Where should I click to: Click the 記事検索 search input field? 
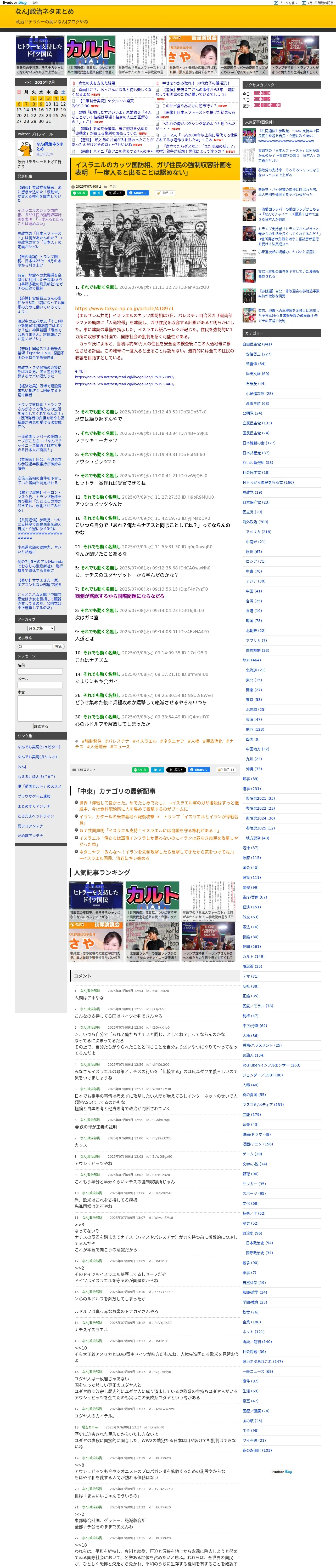(x=35, y=647)
